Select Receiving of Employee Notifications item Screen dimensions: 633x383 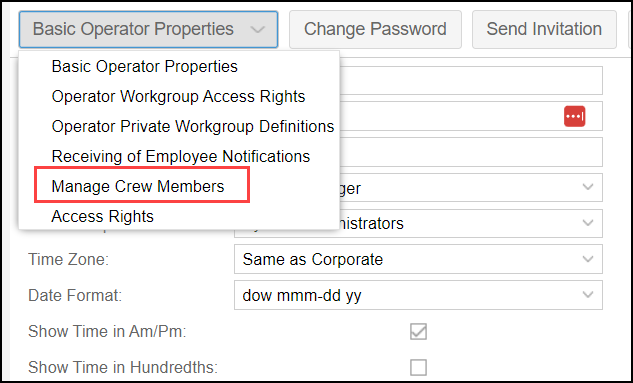pyautogui.click(x=181, y=157)
